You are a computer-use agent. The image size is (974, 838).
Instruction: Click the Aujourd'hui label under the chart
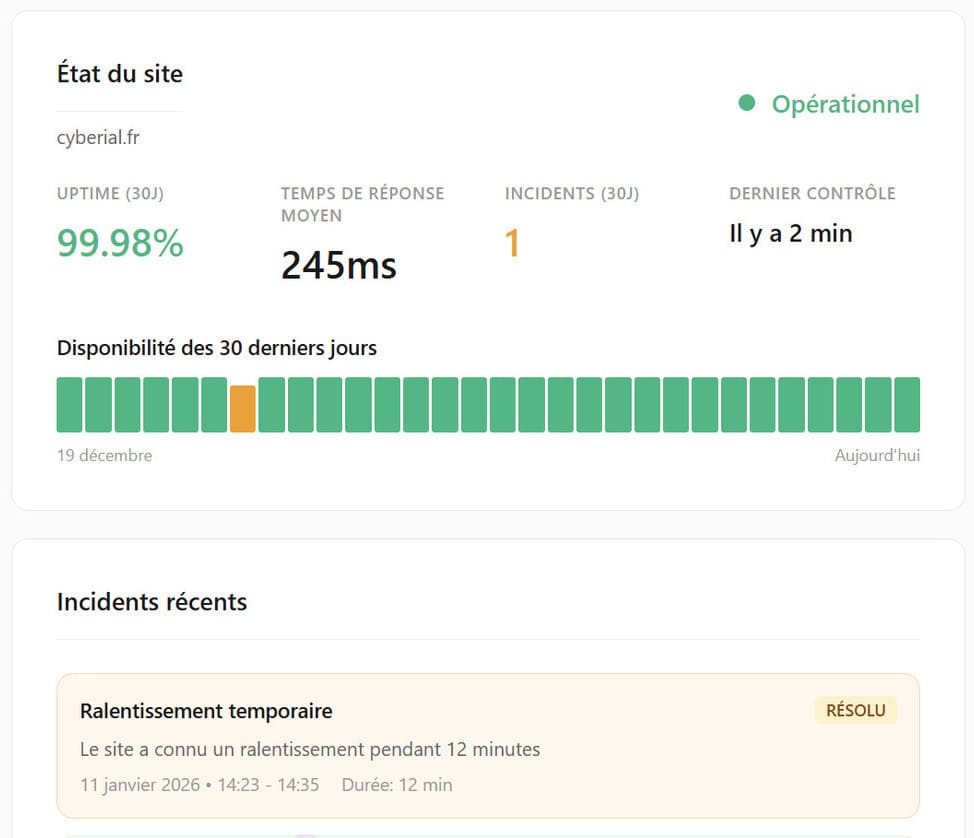[x=877, y=455]
